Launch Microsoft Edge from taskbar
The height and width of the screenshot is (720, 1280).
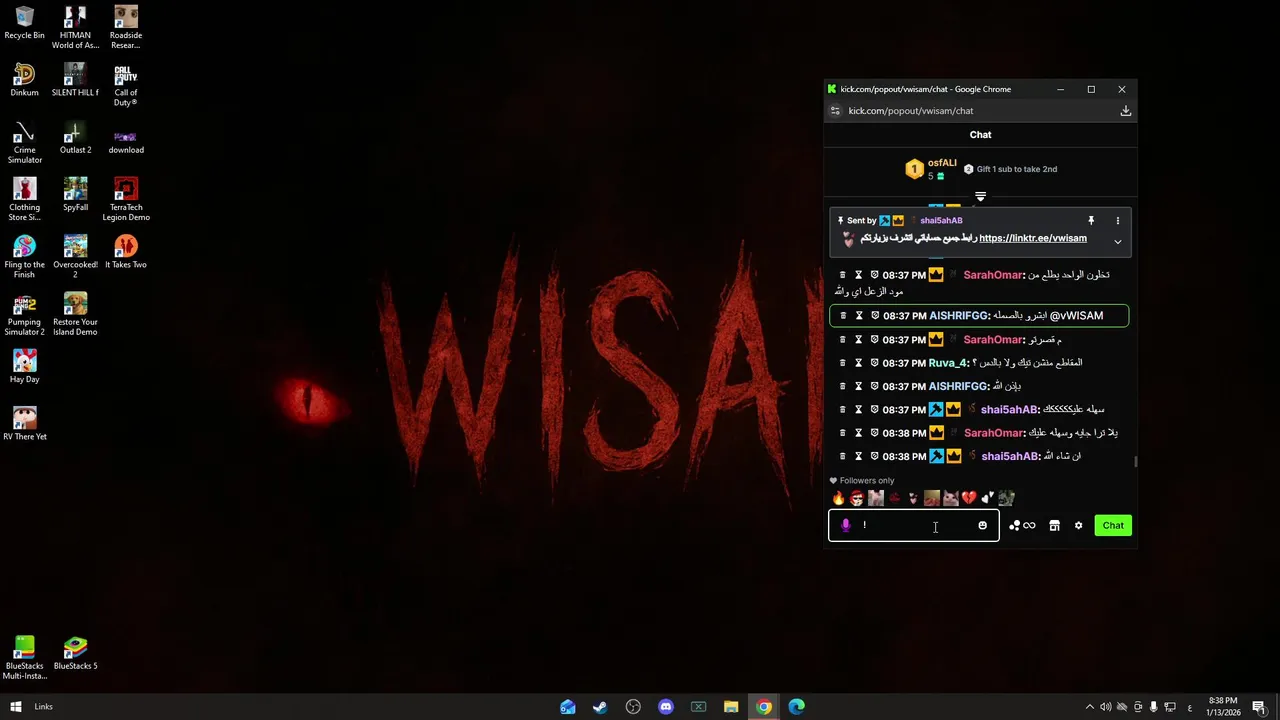click(796, 707)
